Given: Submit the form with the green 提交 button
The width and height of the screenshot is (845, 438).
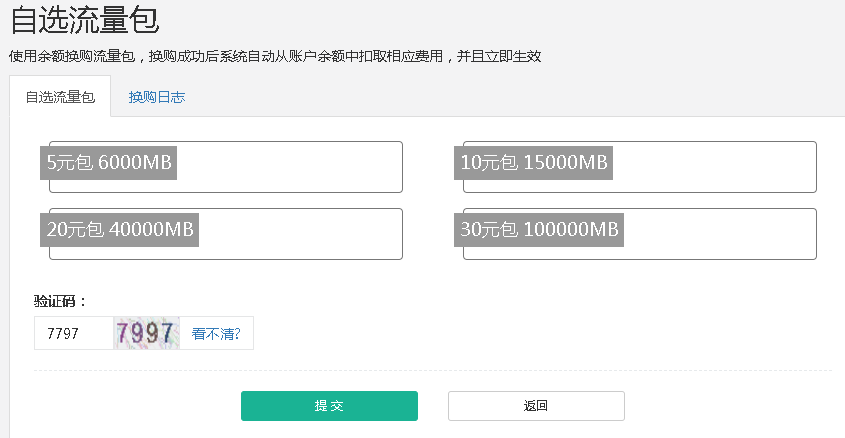Looking at the screenshot, I should tap(329, 406).
